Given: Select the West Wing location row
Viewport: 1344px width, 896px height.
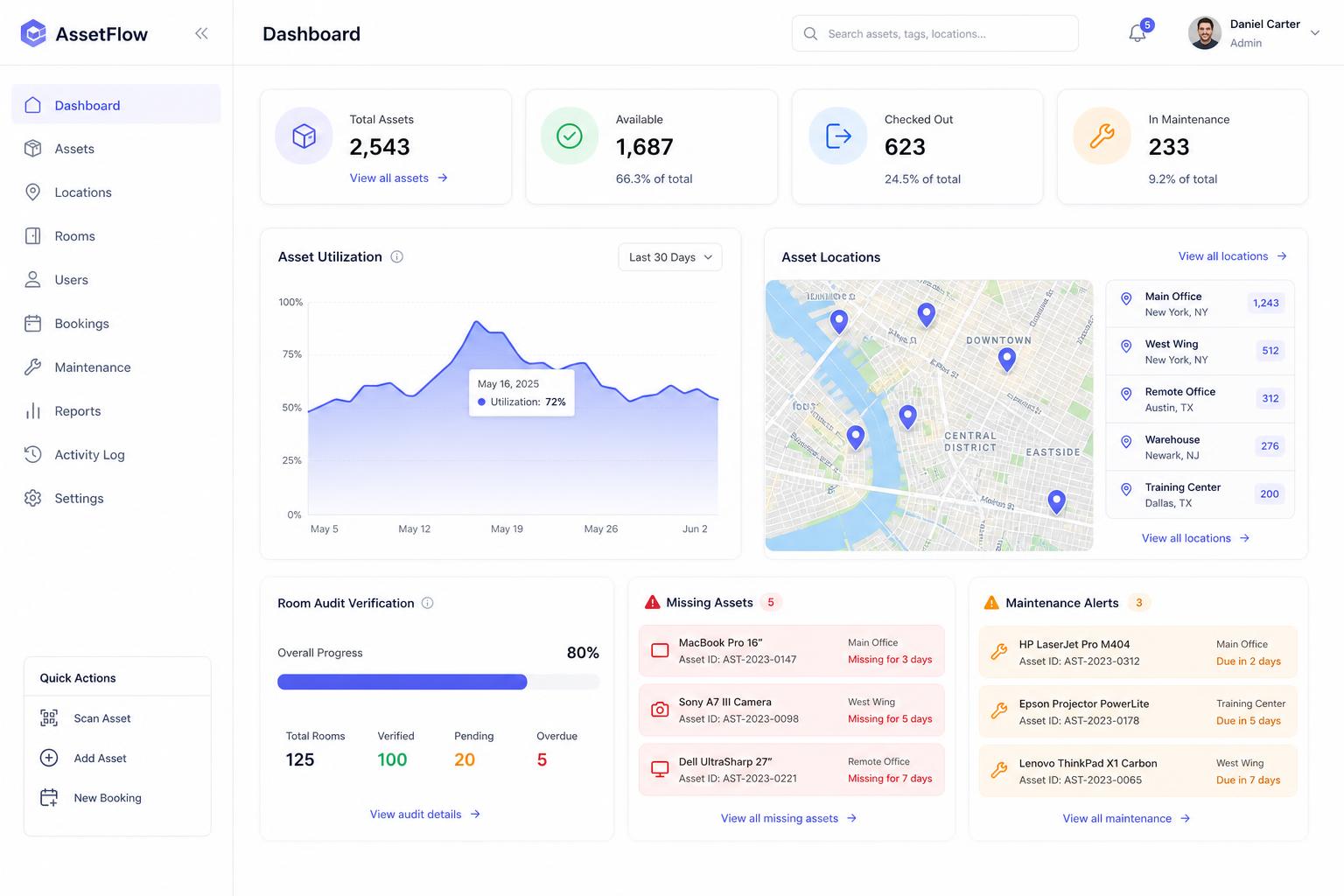Looking at the screenshot, I should (1200, 352).
